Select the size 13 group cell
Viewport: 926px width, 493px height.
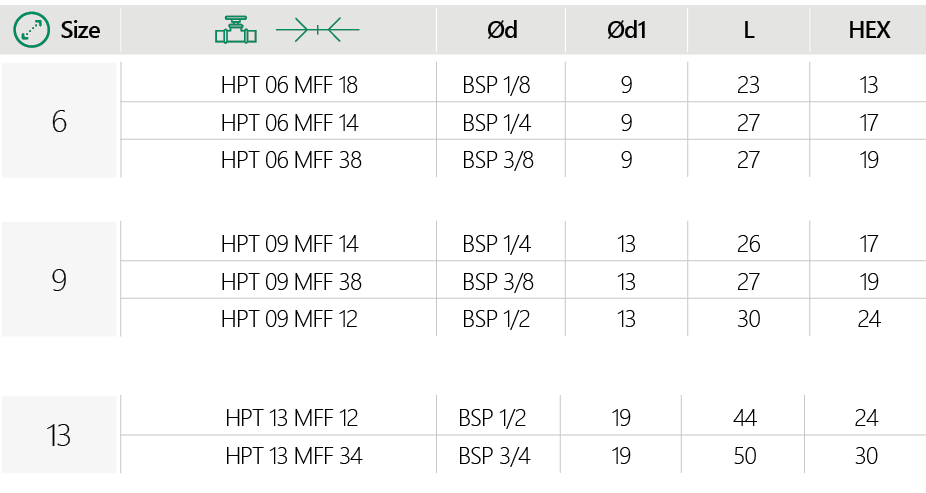click(60, 436)
